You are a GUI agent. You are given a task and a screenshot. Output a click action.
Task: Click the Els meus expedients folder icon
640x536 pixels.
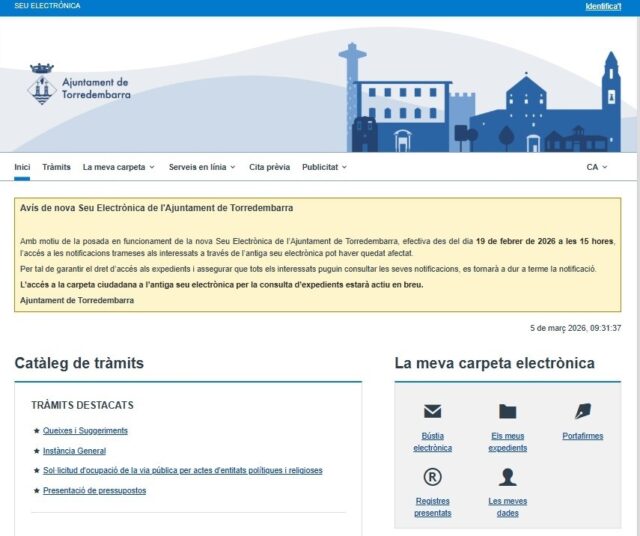(x=508, y=411)
